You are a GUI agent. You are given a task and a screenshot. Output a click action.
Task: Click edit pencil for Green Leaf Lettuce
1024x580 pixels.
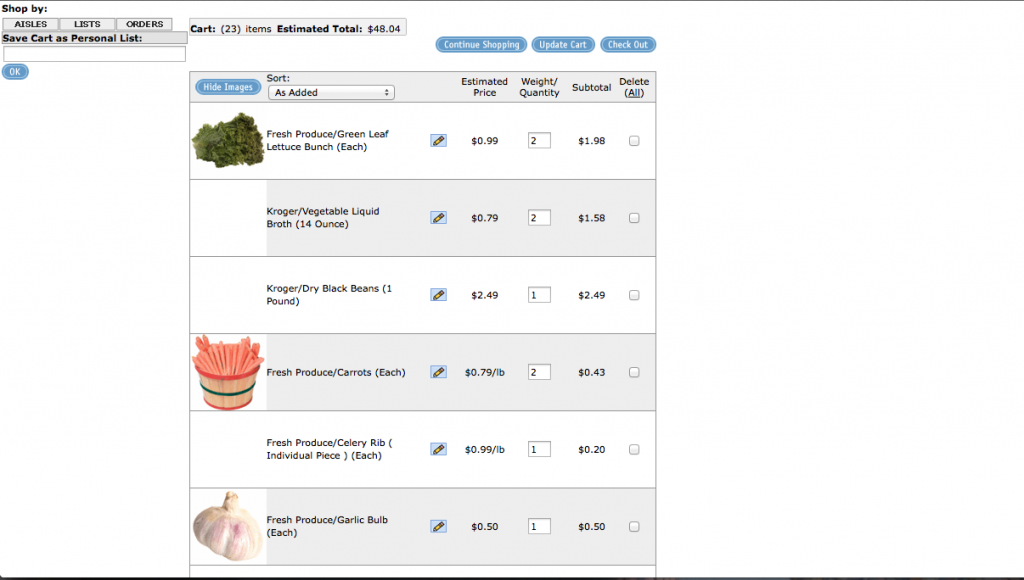(x=438, y=141)
